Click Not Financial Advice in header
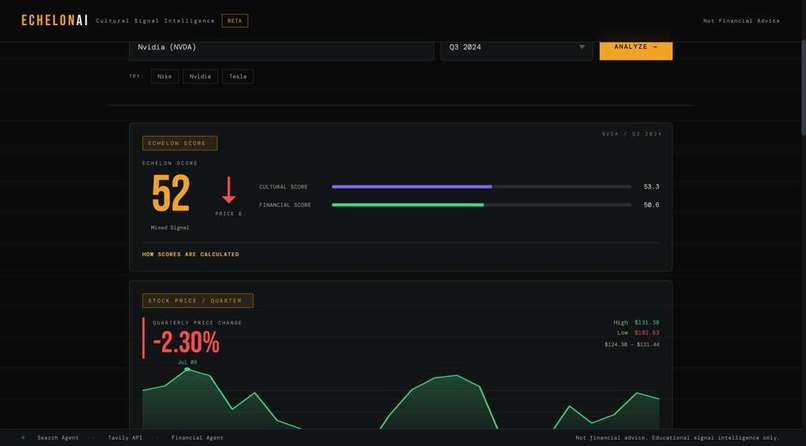The image size is (806, 446). 741,21
